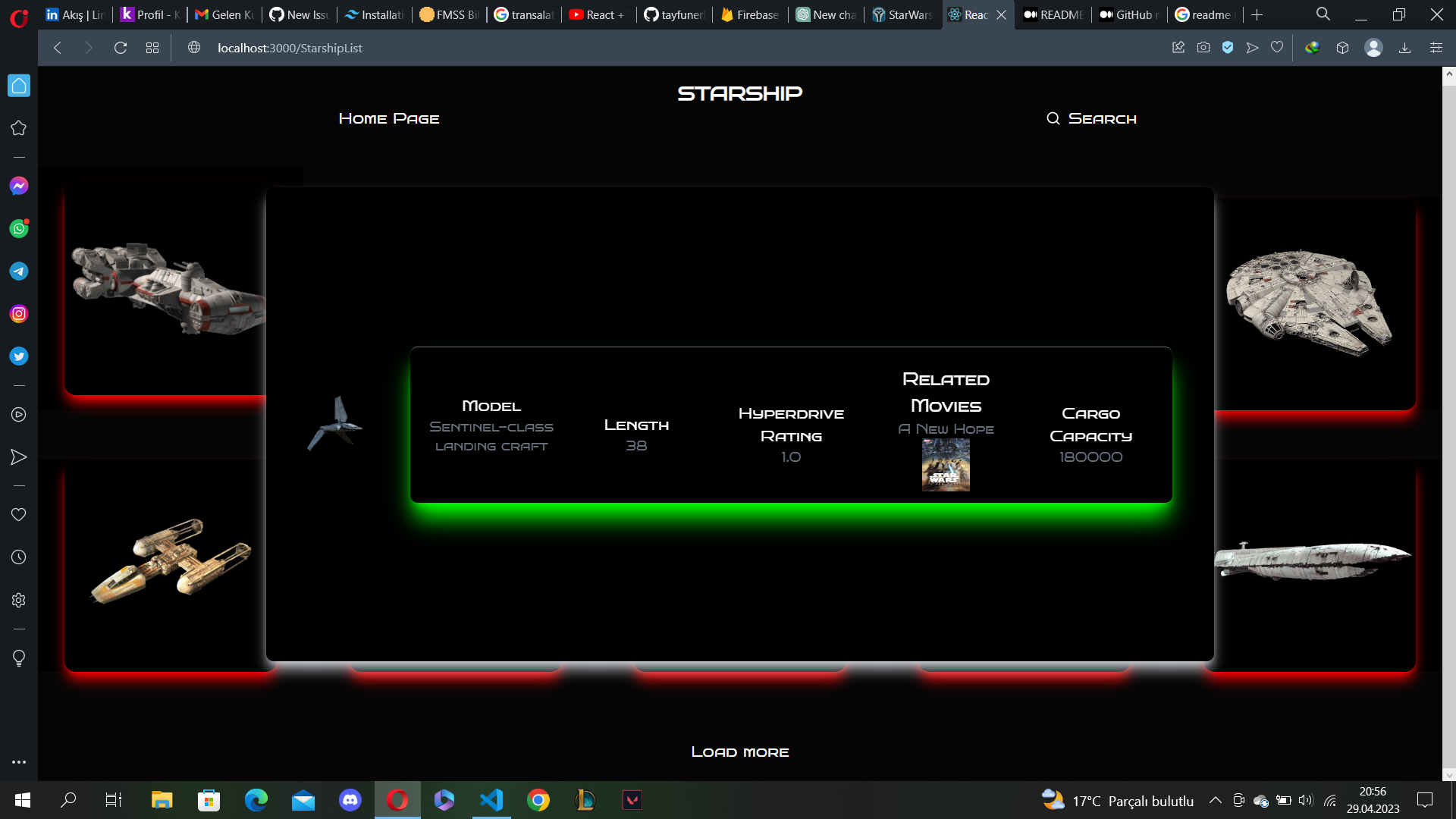Click the Sentinel-class landing craft text
This screenshot has height=819, width=1456.
pos(491,437)
